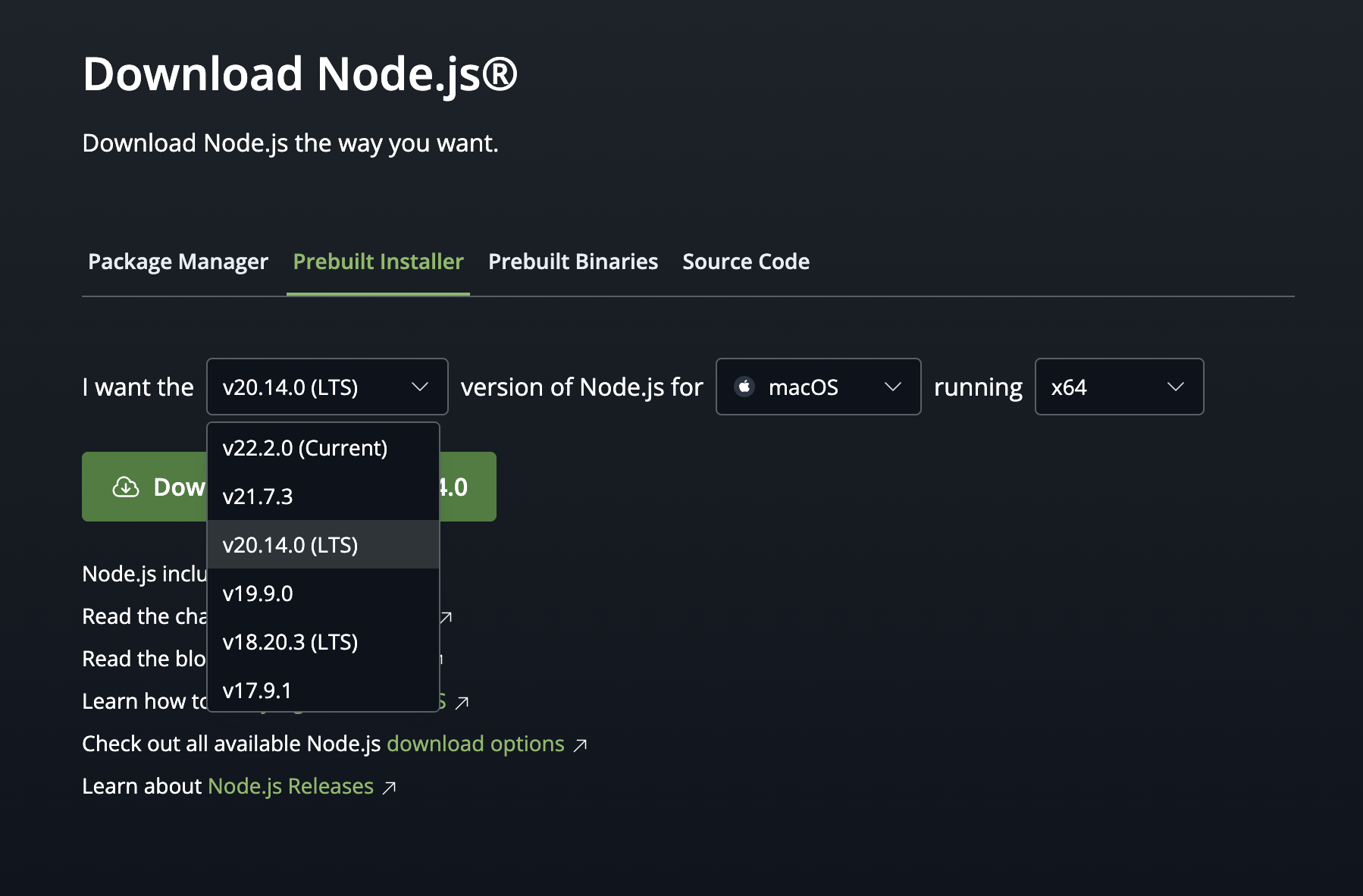Click the 'running' label
The width and height of the screenshot is (1363, 896).
(x=978, y=387)
